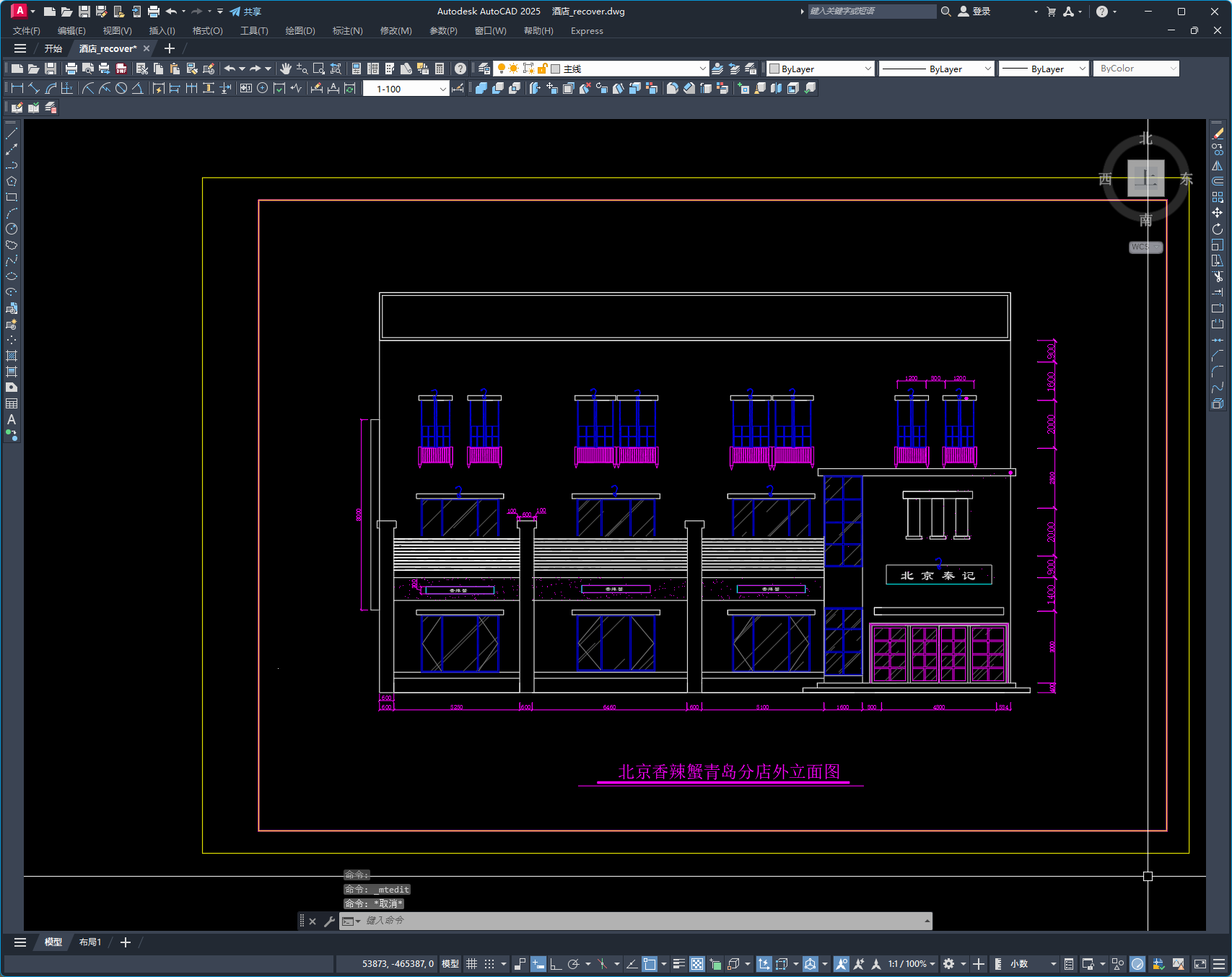Viewport: 1232px width, 977px height.
Task: Click the 开始 start tab
Action: [53, 48]
